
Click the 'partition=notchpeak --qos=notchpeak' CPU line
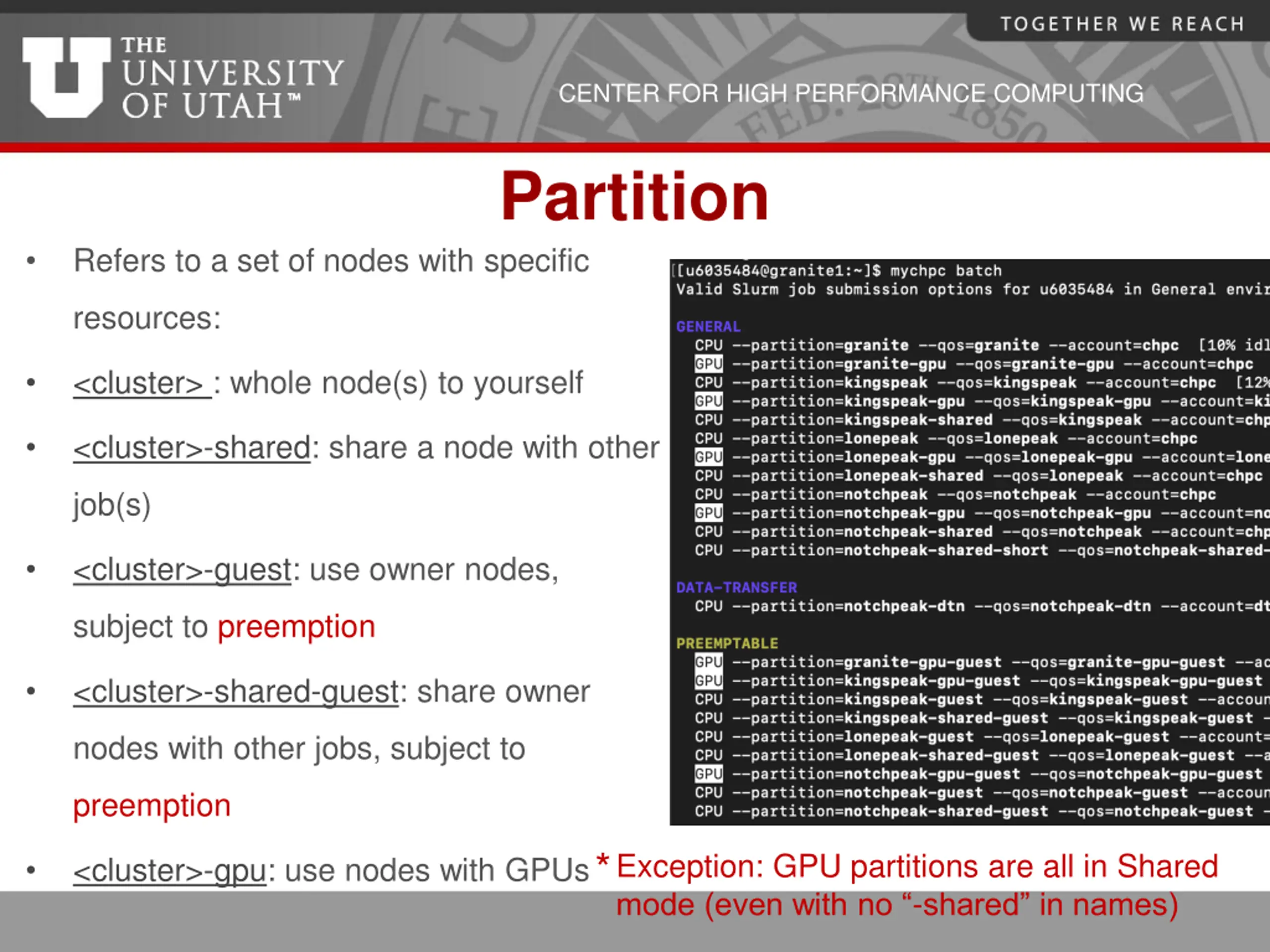click(955, 495)
